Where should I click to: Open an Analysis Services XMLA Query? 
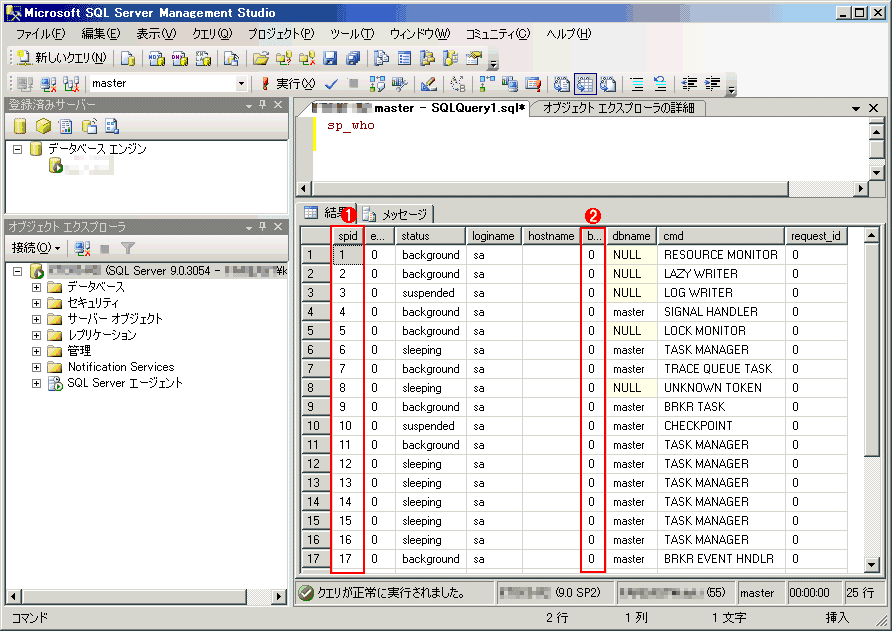click(203, 58)
